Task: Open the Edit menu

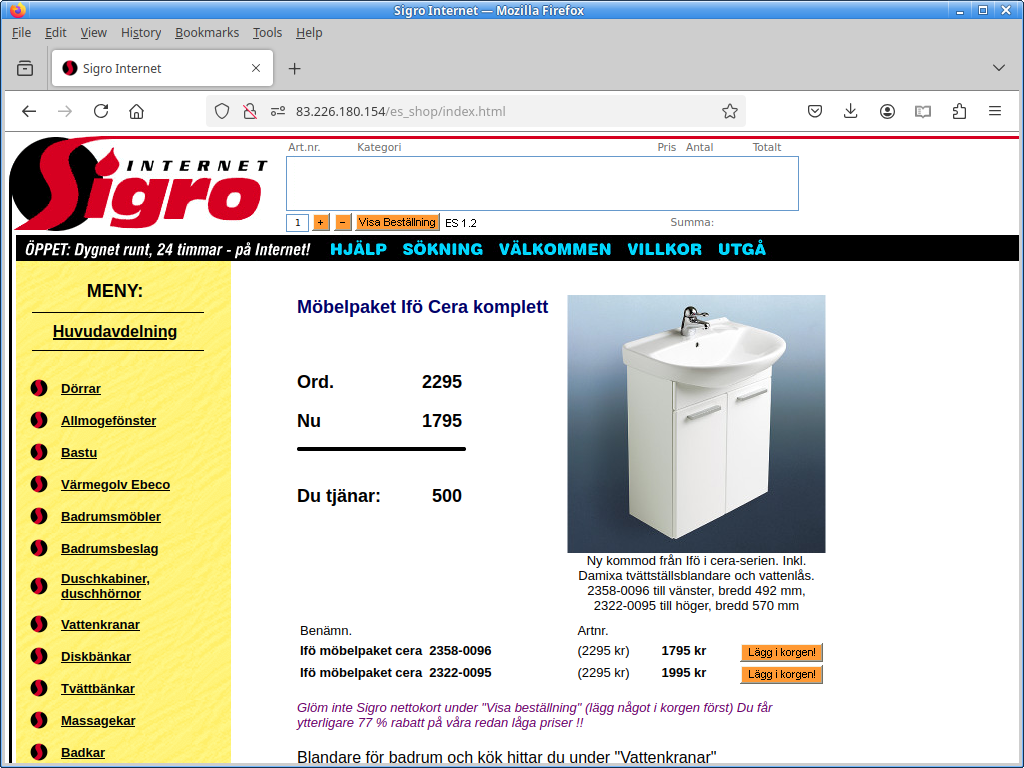Action: (x=56, y=33)
